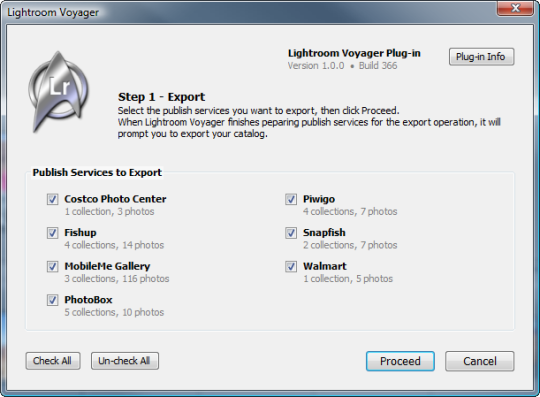Click '1 collection, 3 photos' text
Screen dimensions: 540x397
click(x=109, y=211)
